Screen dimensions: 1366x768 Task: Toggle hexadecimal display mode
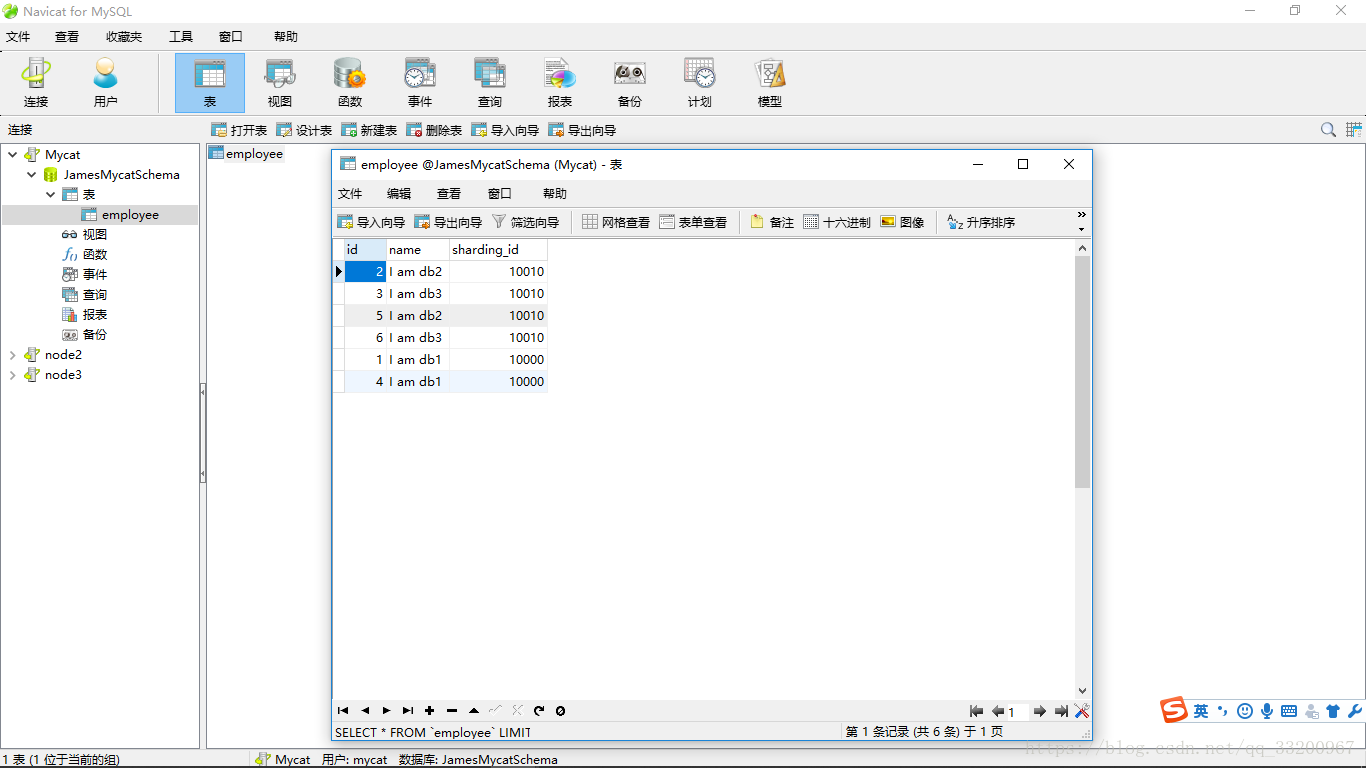pos(837,222)
